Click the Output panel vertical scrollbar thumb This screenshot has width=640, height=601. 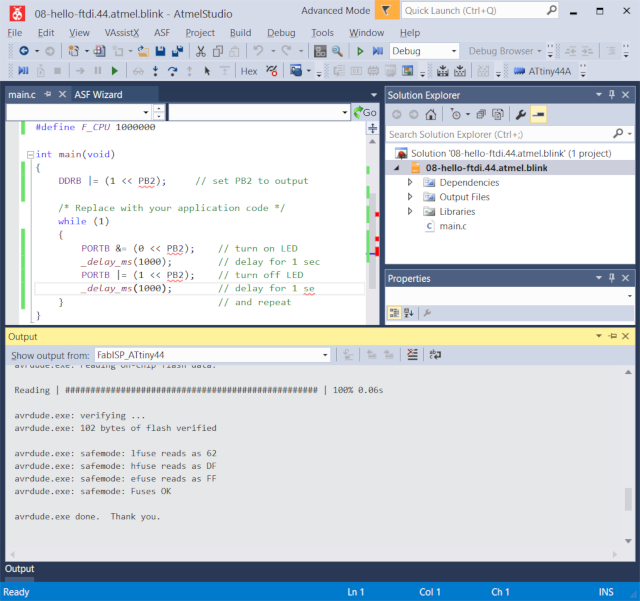click(628, 499)
